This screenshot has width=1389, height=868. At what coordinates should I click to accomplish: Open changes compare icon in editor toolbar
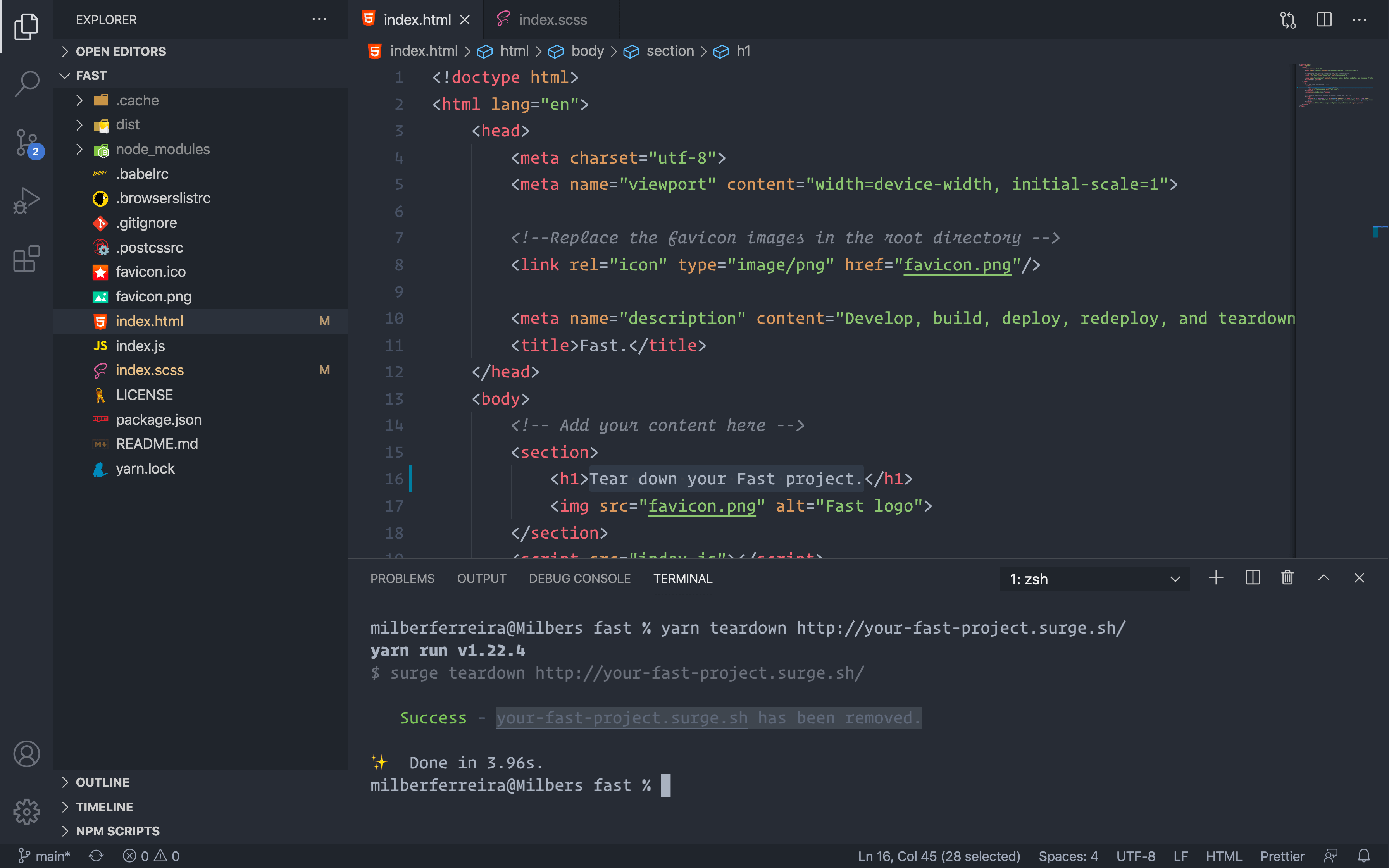click(1287, 20)
